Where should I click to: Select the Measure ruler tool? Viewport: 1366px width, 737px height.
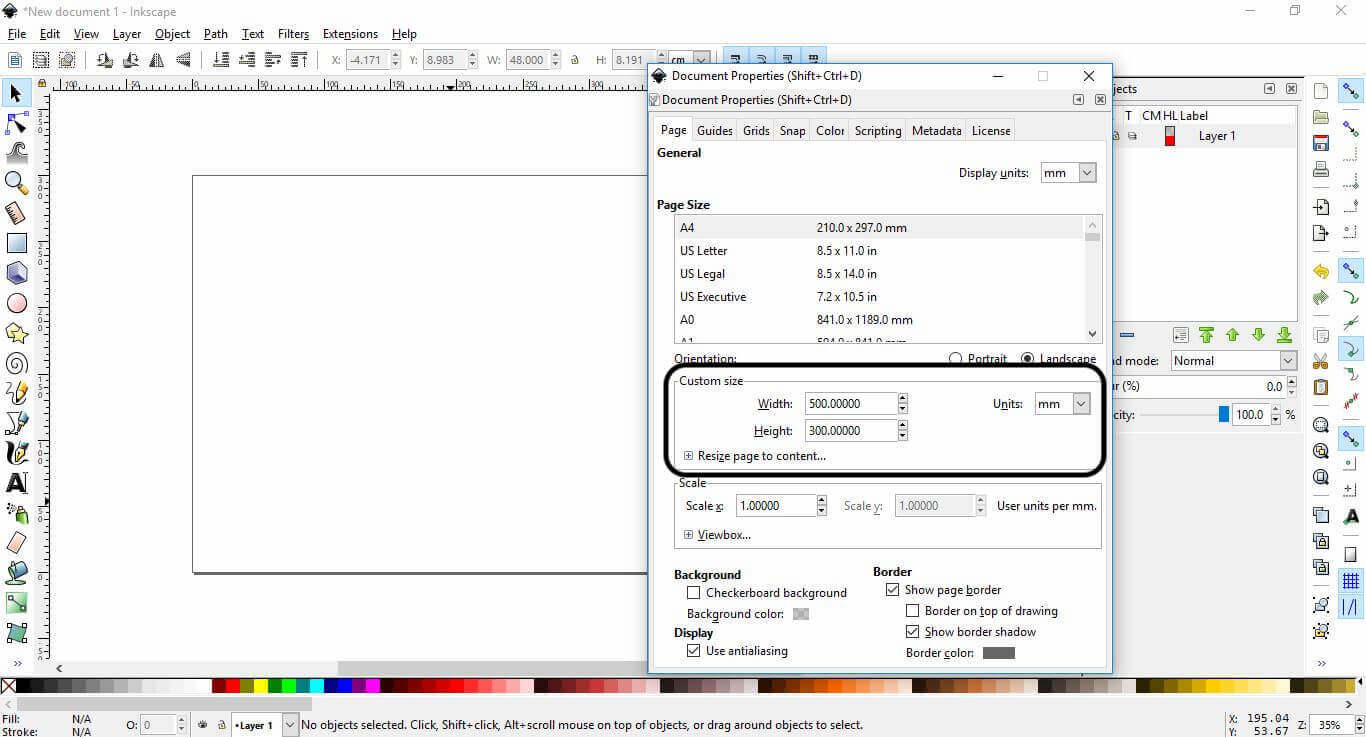[x=16, y=213]
